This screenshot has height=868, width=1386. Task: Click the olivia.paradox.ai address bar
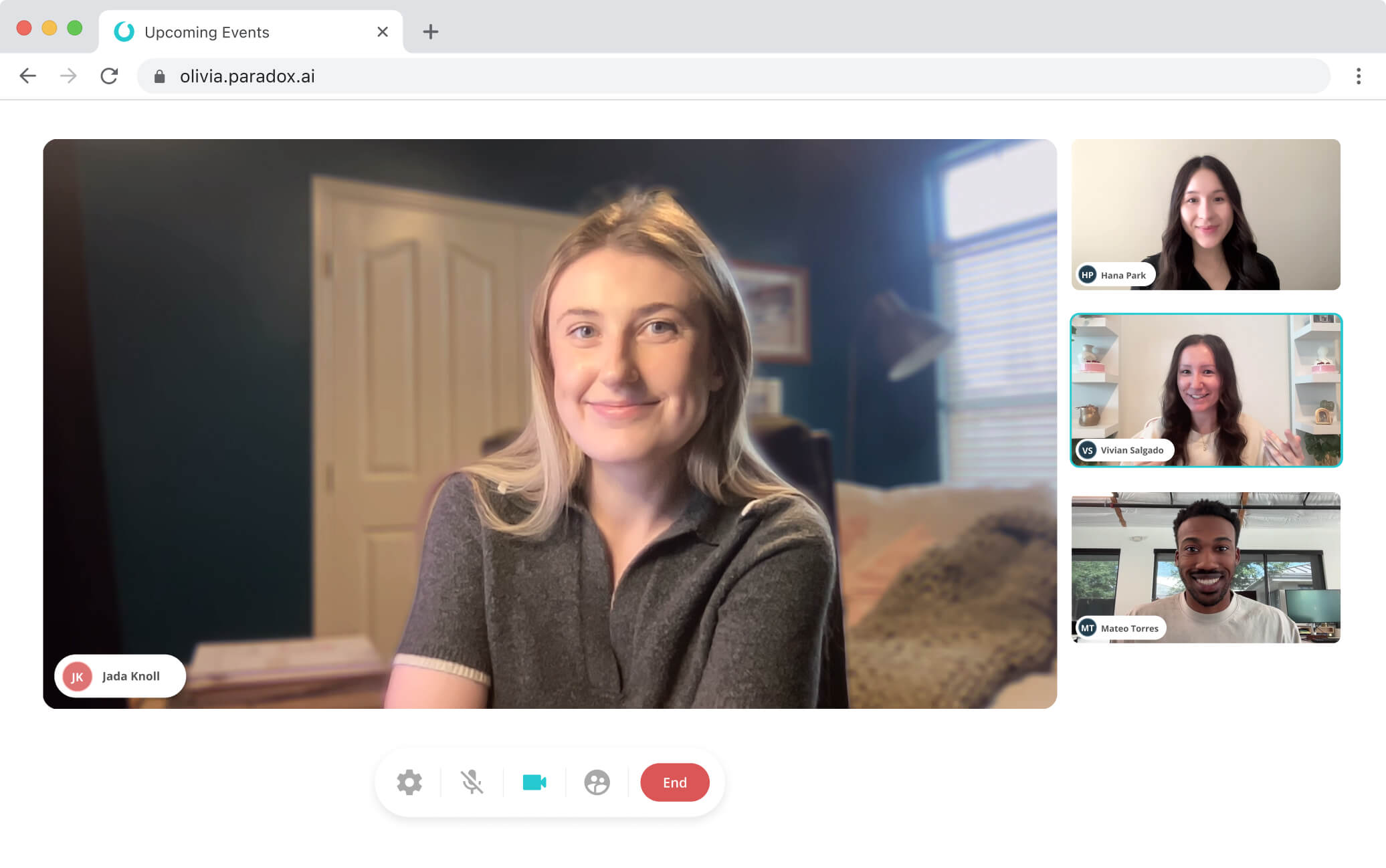[669, 76]
